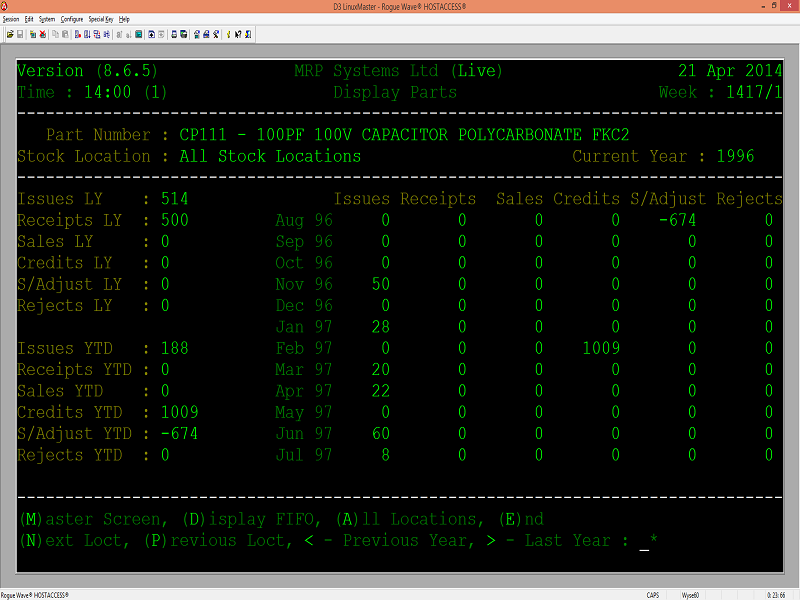The image size is (800, 600).
Task: Click the Current Year 1996 value
Action: pyautogui.click(x=735, y=156)
